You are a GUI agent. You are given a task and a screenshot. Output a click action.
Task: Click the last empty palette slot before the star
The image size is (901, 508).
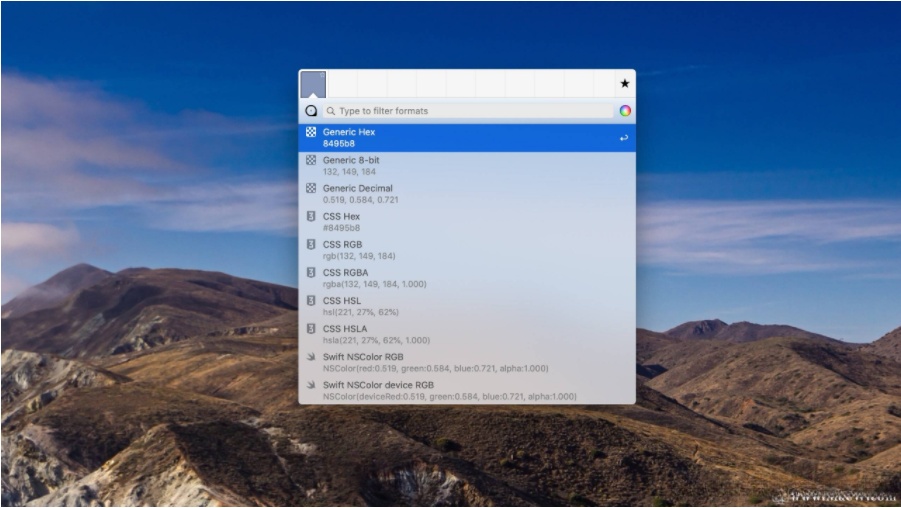pyautogui.click(x=604, y=84)
